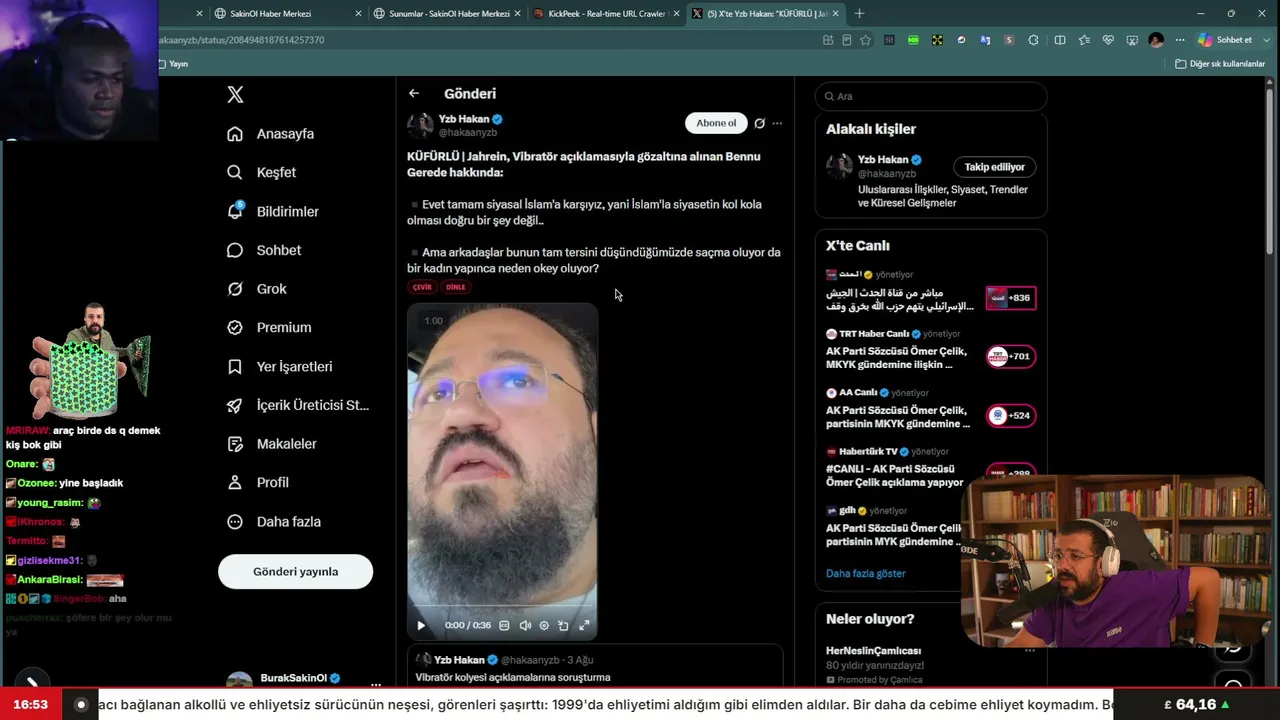Open the quoted Yzb Hakan post

pos(595,665)
